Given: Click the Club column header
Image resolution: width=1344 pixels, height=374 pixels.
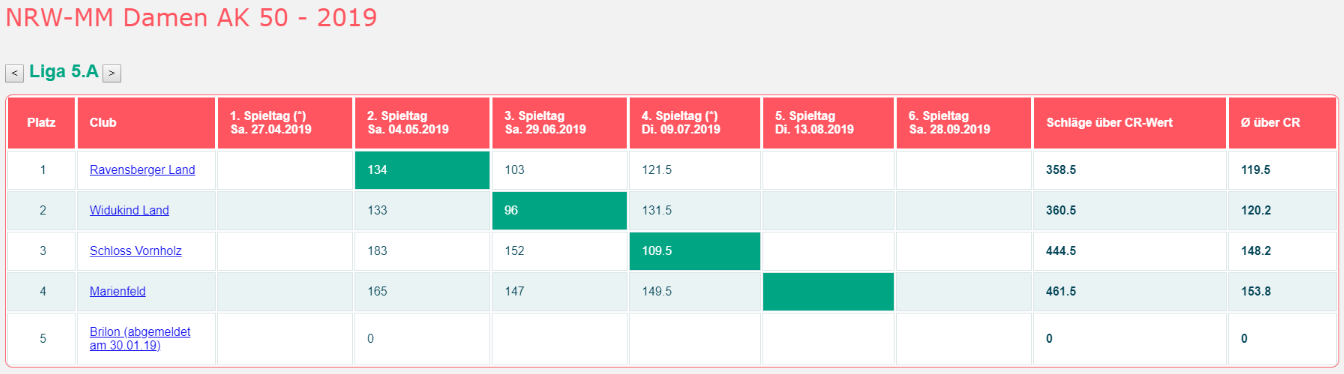Looking at the screenshot, I should (146, 123).
